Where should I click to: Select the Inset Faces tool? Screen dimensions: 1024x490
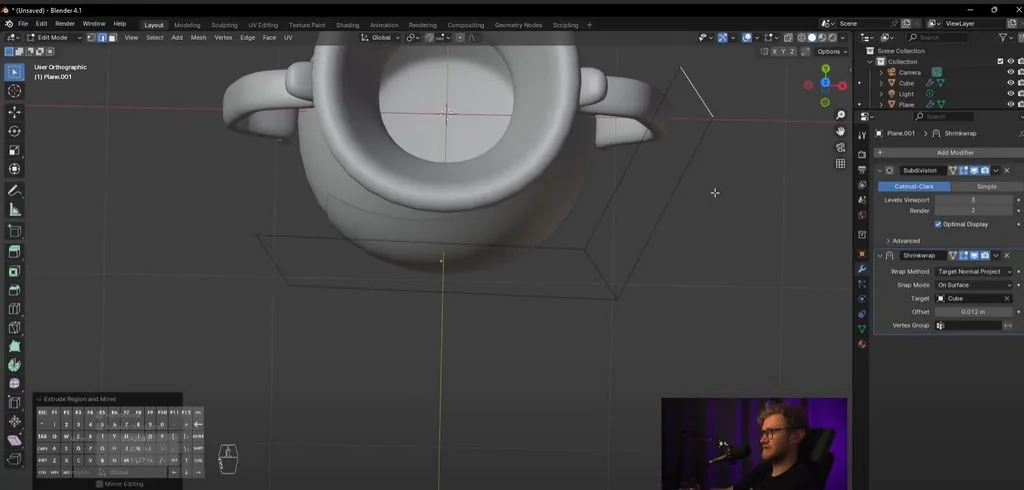(14, 271)
